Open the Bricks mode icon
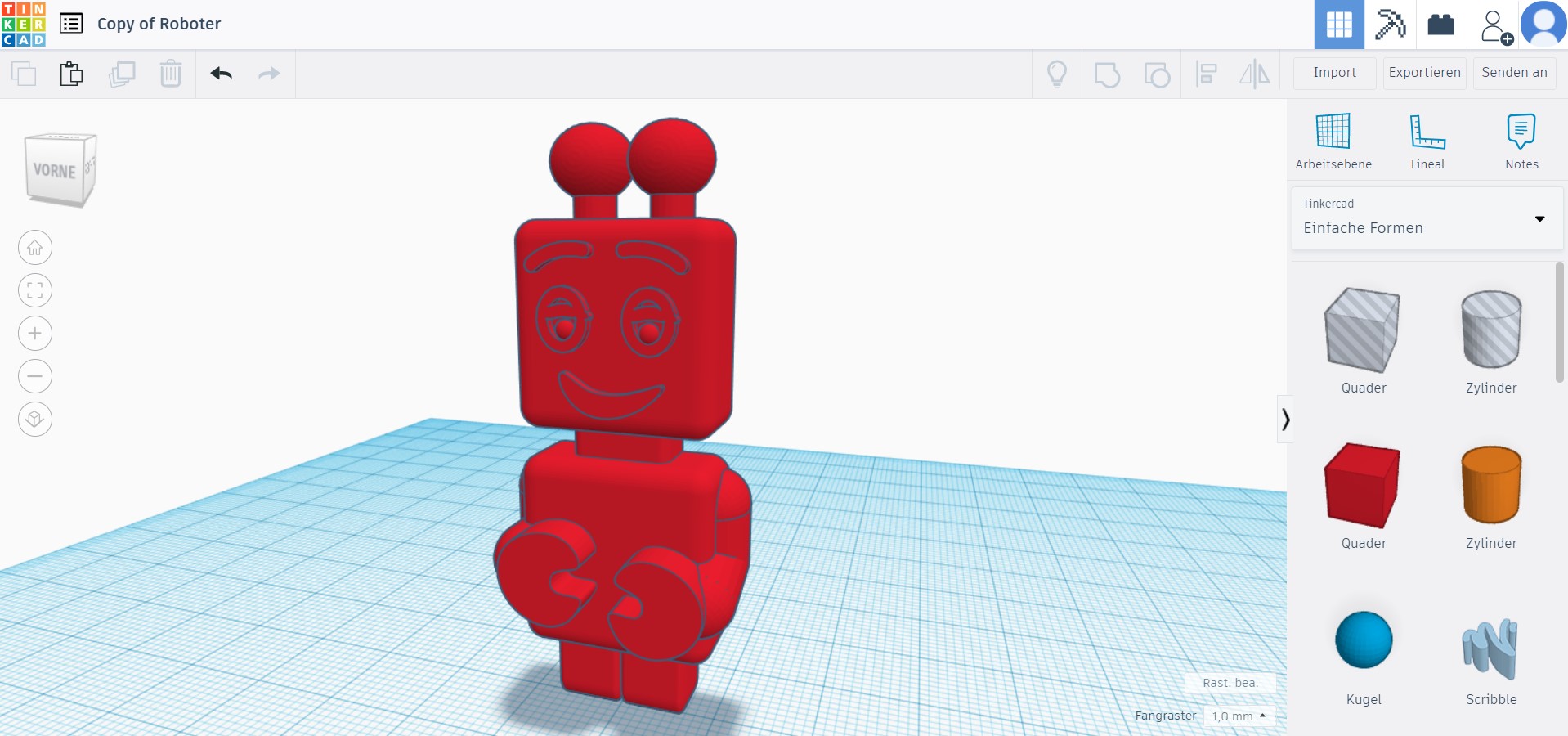 click(x=1440, y=25)
